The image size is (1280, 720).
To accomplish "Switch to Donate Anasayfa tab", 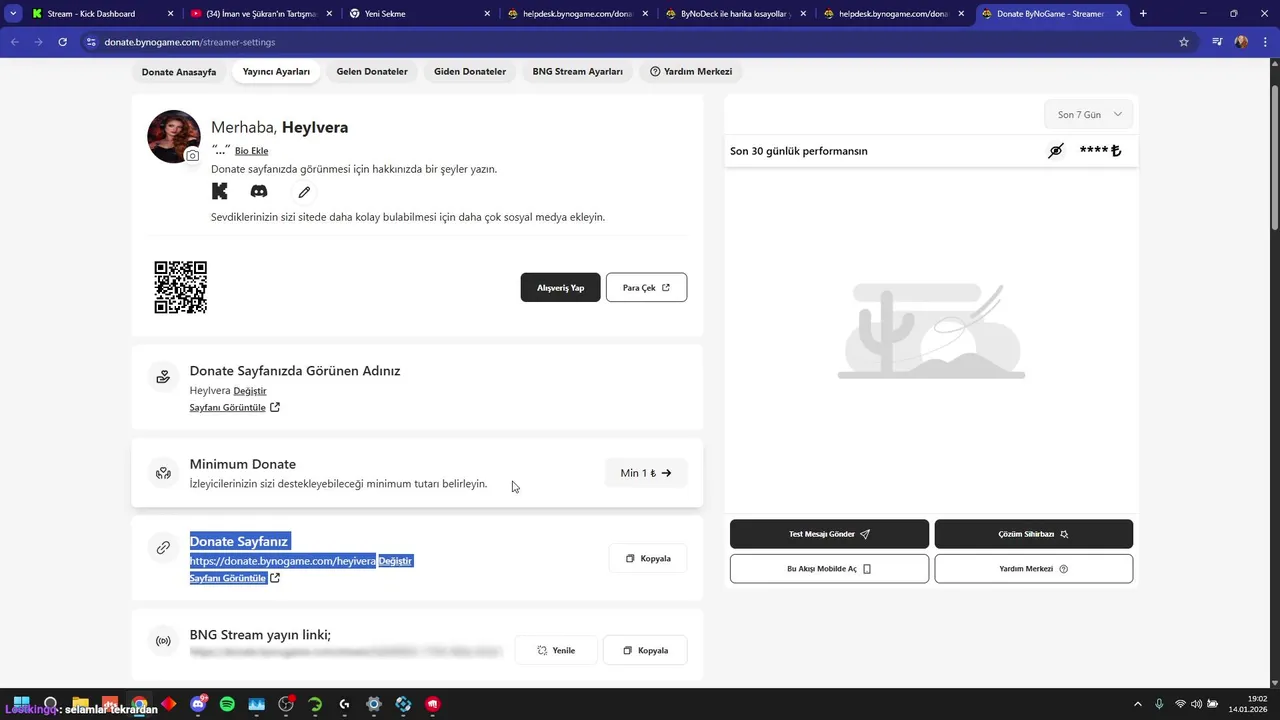I will coord(179,72).
